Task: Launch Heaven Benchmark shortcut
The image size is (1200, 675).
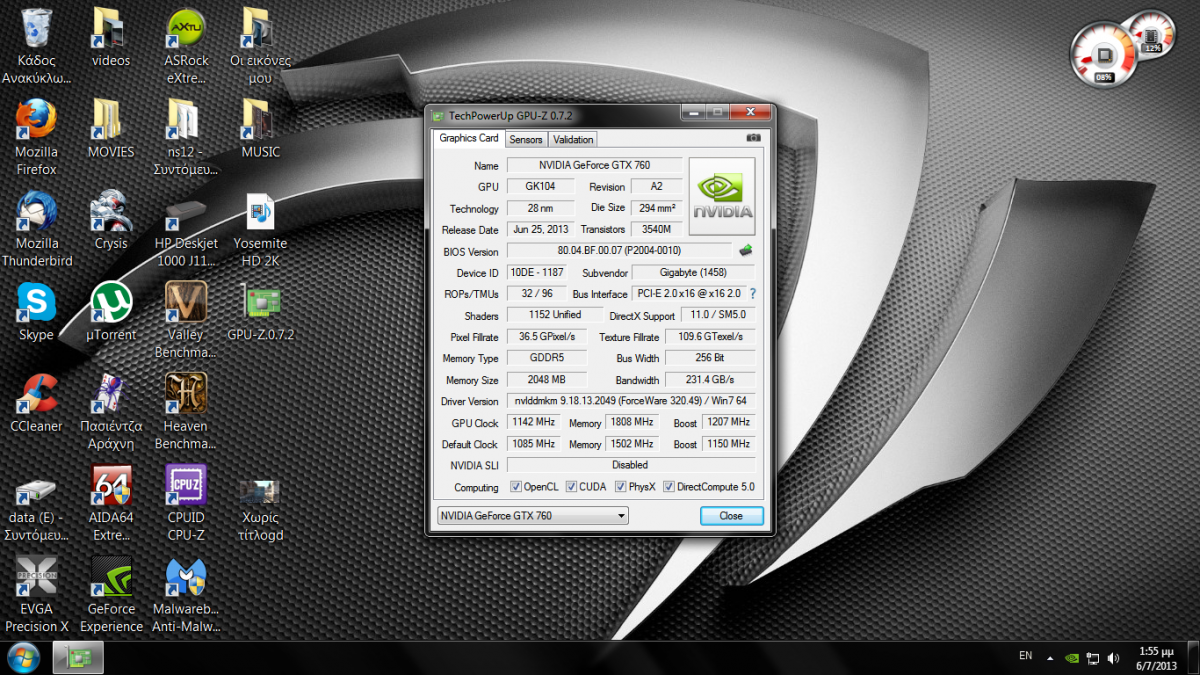Action: coord(186,411)
